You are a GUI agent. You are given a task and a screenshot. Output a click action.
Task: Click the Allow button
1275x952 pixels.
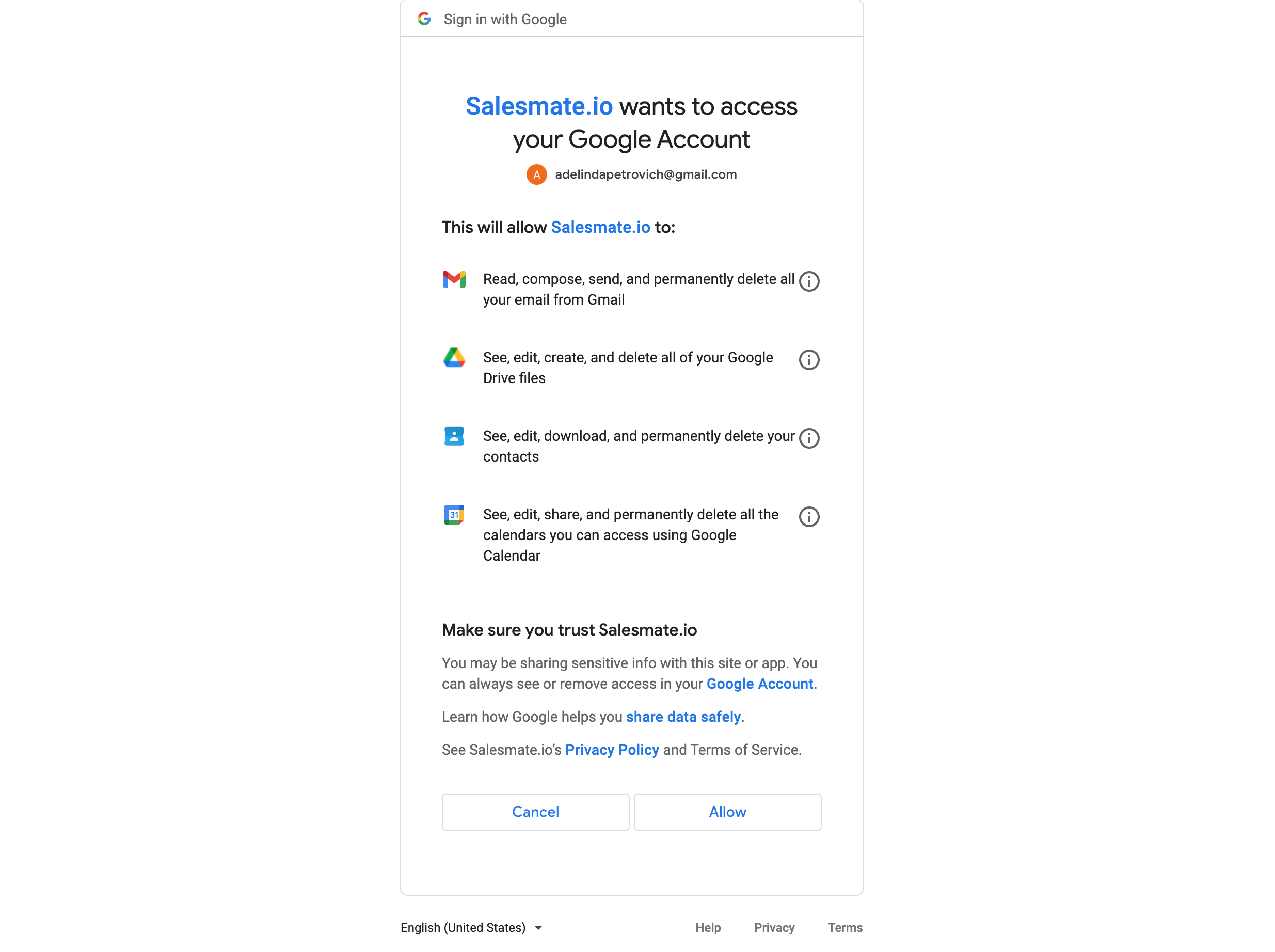727,812
